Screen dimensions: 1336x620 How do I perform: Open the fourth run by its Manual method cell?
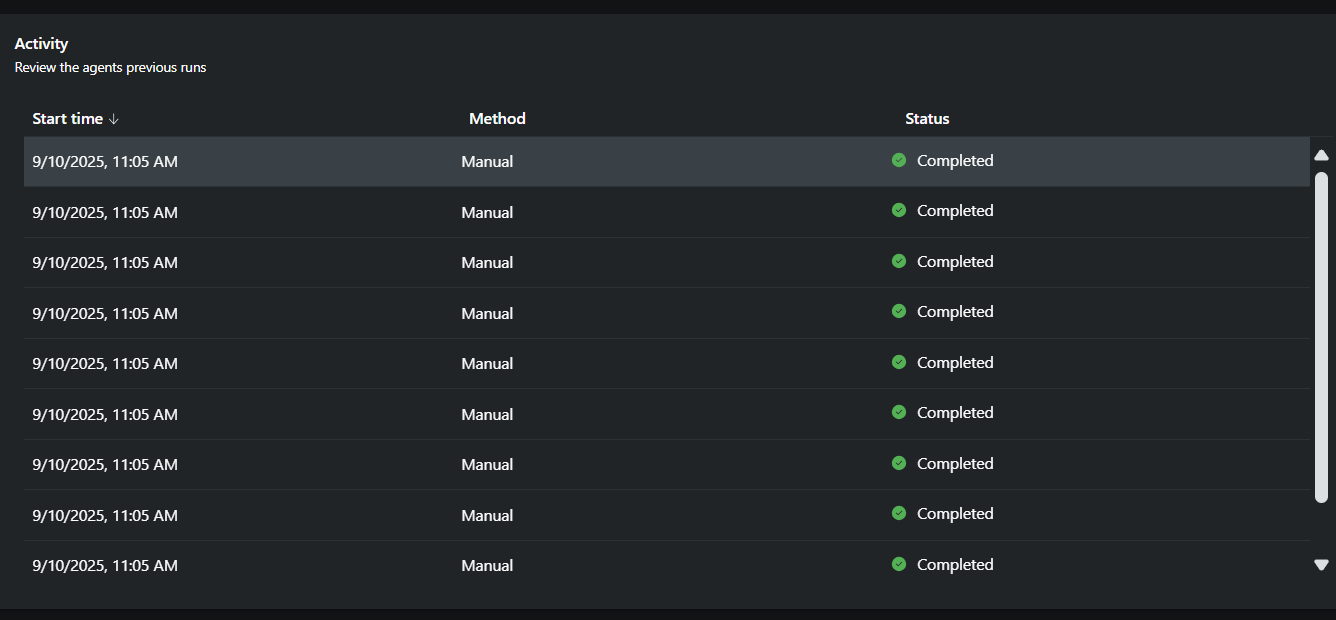point(487,313)
